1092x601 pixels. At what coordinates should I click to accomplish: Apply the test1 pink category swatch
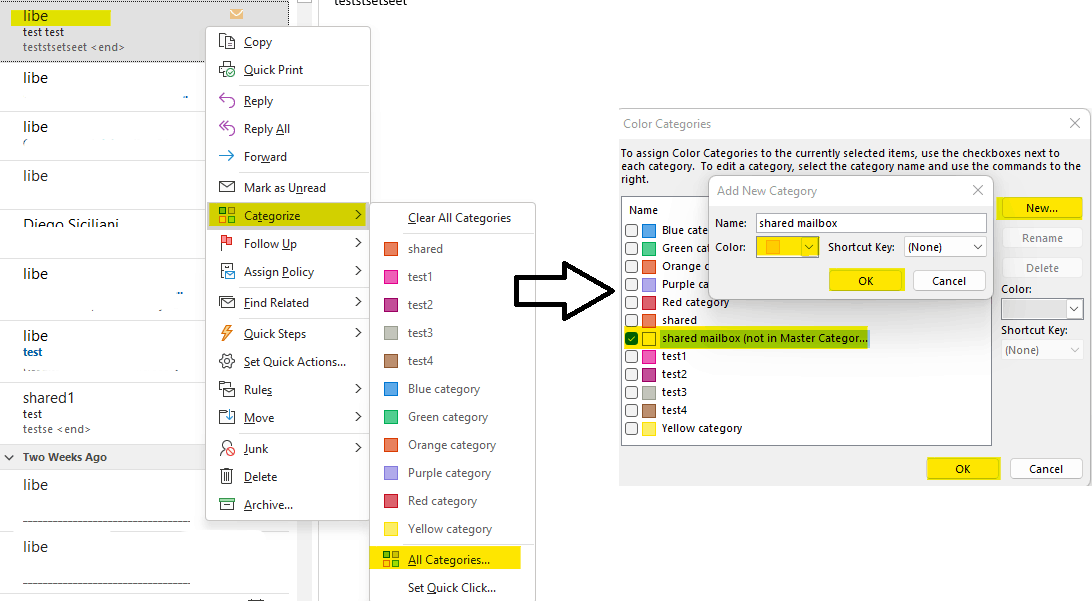pyautogui.click(x=391, y=276)
